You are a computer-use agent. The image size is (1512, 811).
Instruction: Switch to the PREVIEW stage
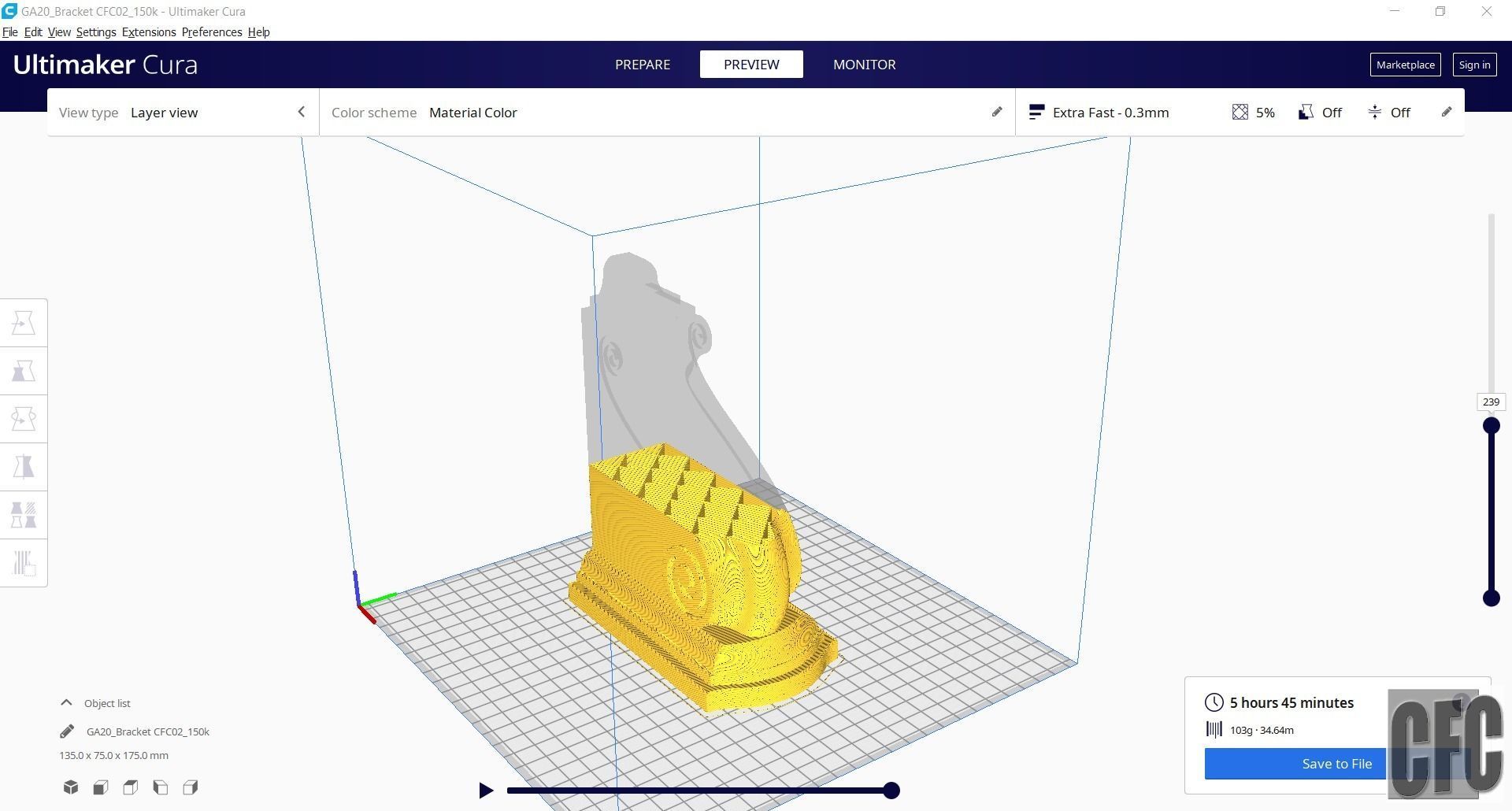(751, 65)
